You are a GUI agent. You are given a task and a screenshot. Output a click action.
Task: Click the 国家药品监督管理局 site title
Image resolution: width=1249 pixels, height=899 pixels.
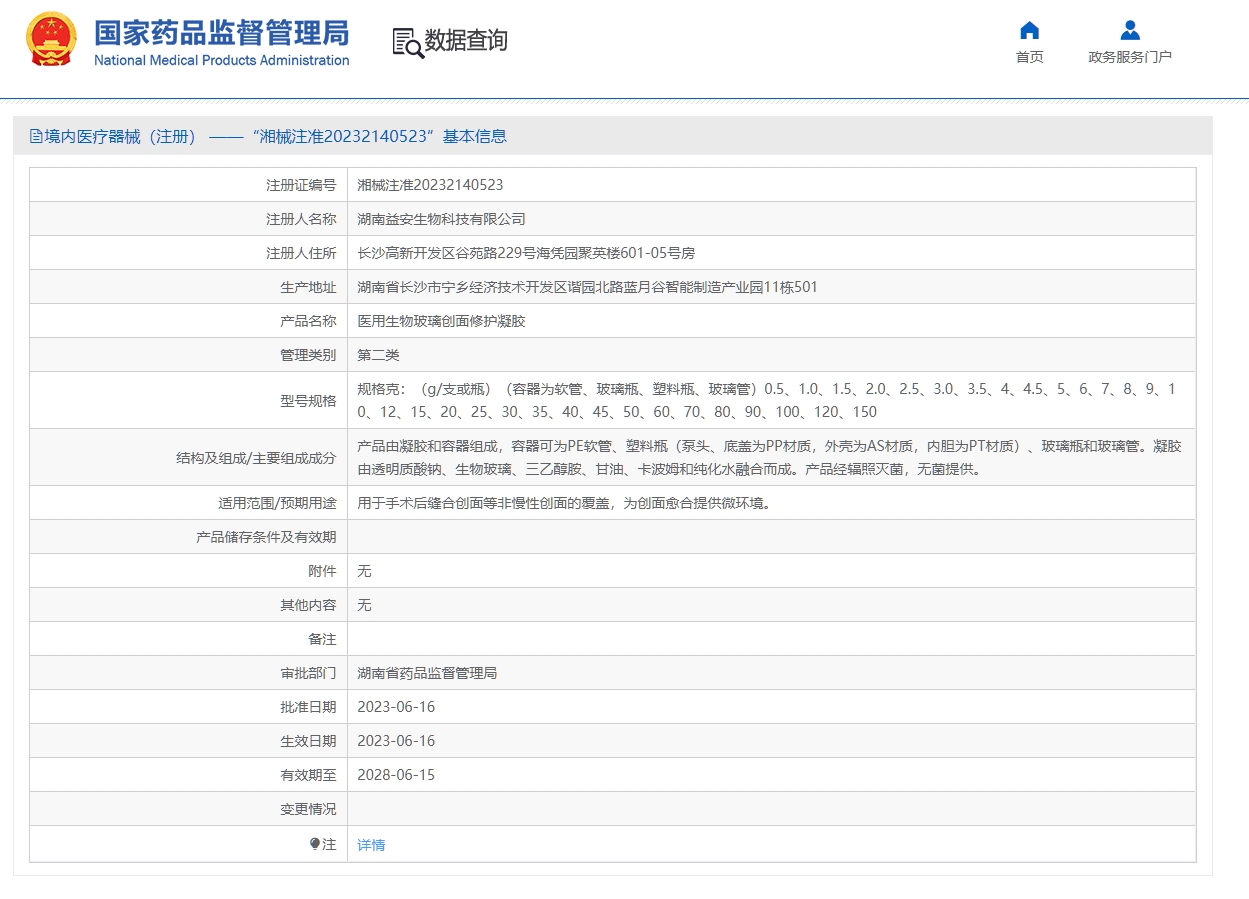coord(221,32)
